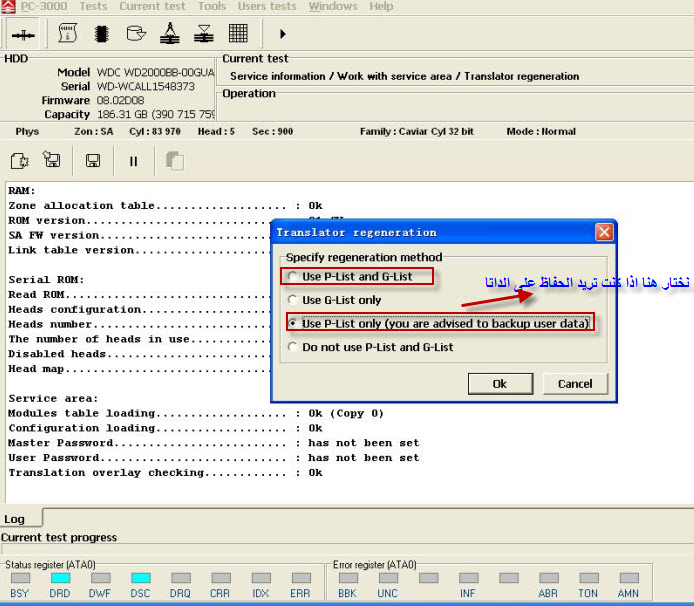Click the Zone allocation table log line
This screenshot has width=694, height=606.
tap(166, 206)
